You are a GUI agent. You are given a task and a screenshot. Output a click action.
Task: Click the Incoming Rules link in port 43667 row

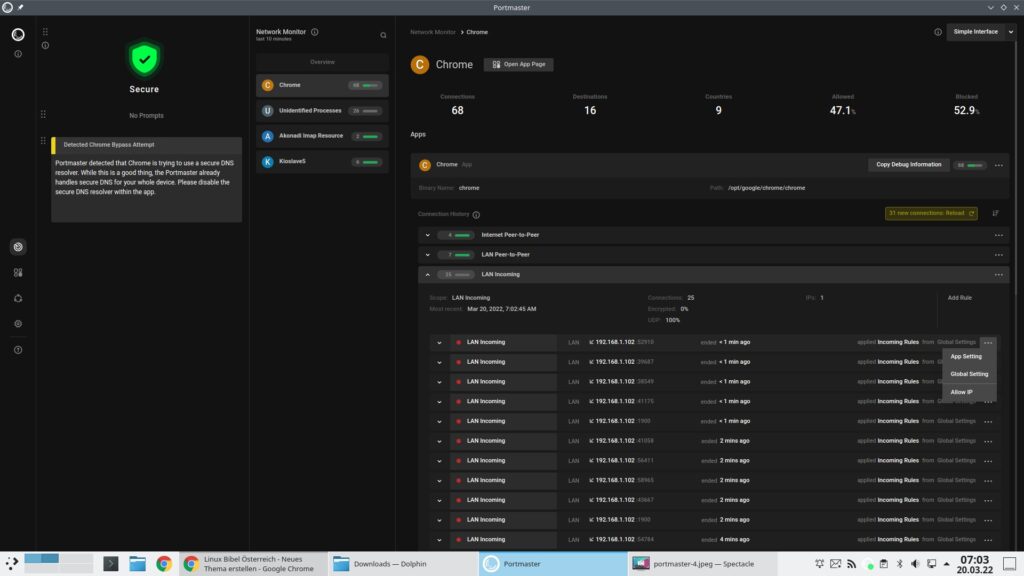(898, 500)
